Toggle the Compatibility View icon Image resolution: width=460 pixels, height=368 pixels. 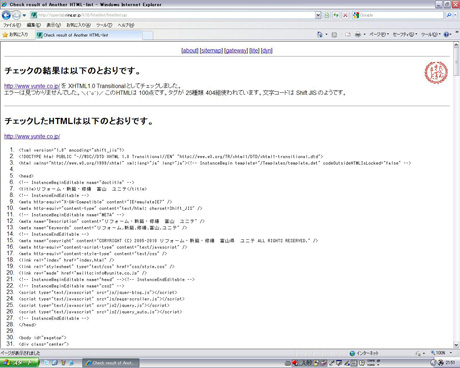tap(327, 15)
